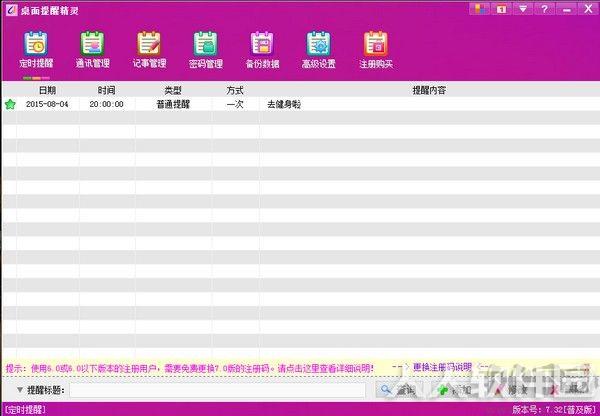600x416 pixels.
Task: Select the date cell 2015-08-04
Action: point(47,104)
